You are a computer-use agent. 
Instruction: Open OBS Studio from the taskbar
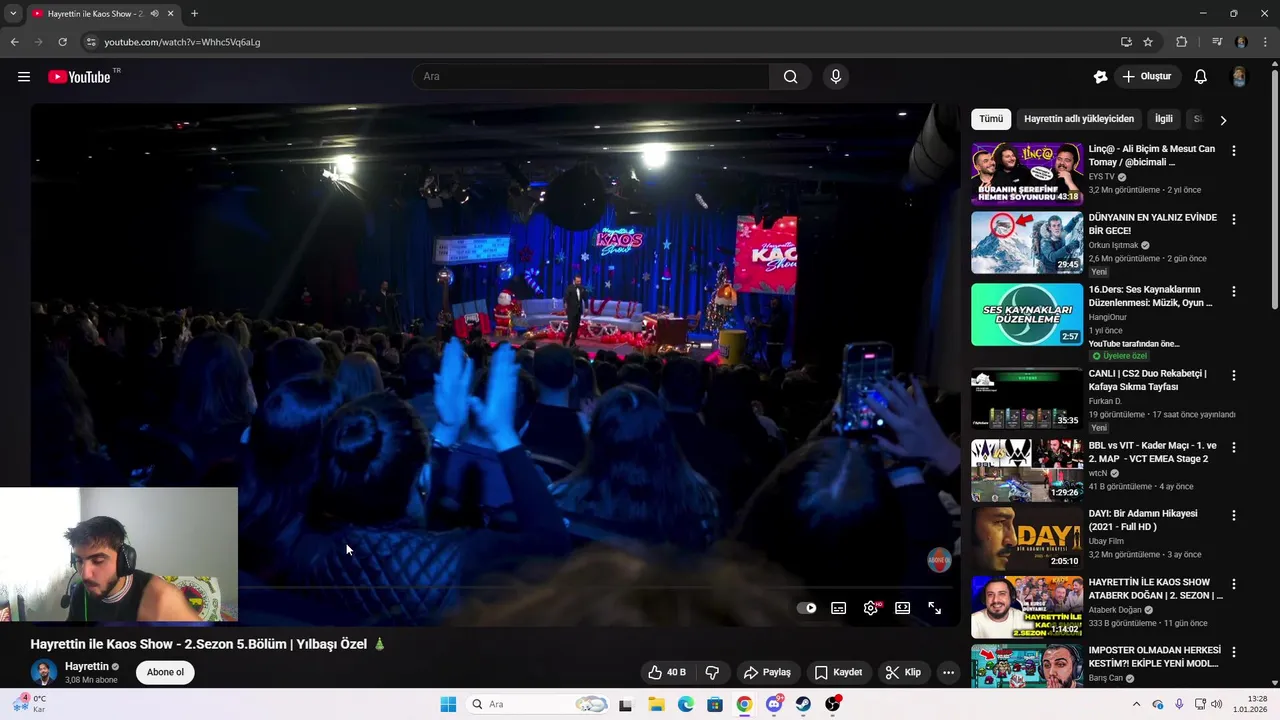(x=832, y=705)
